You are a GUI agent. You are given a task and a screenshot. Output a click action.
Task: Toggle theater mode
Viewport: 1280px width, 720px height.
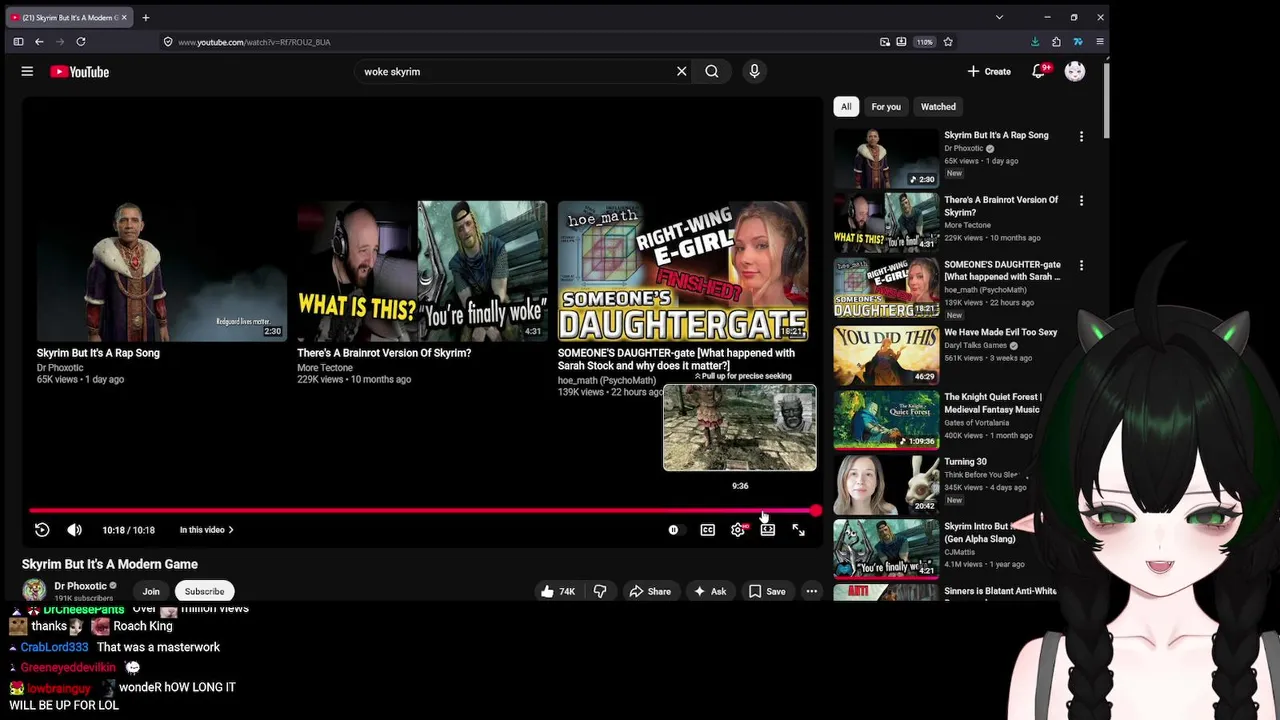768,530
